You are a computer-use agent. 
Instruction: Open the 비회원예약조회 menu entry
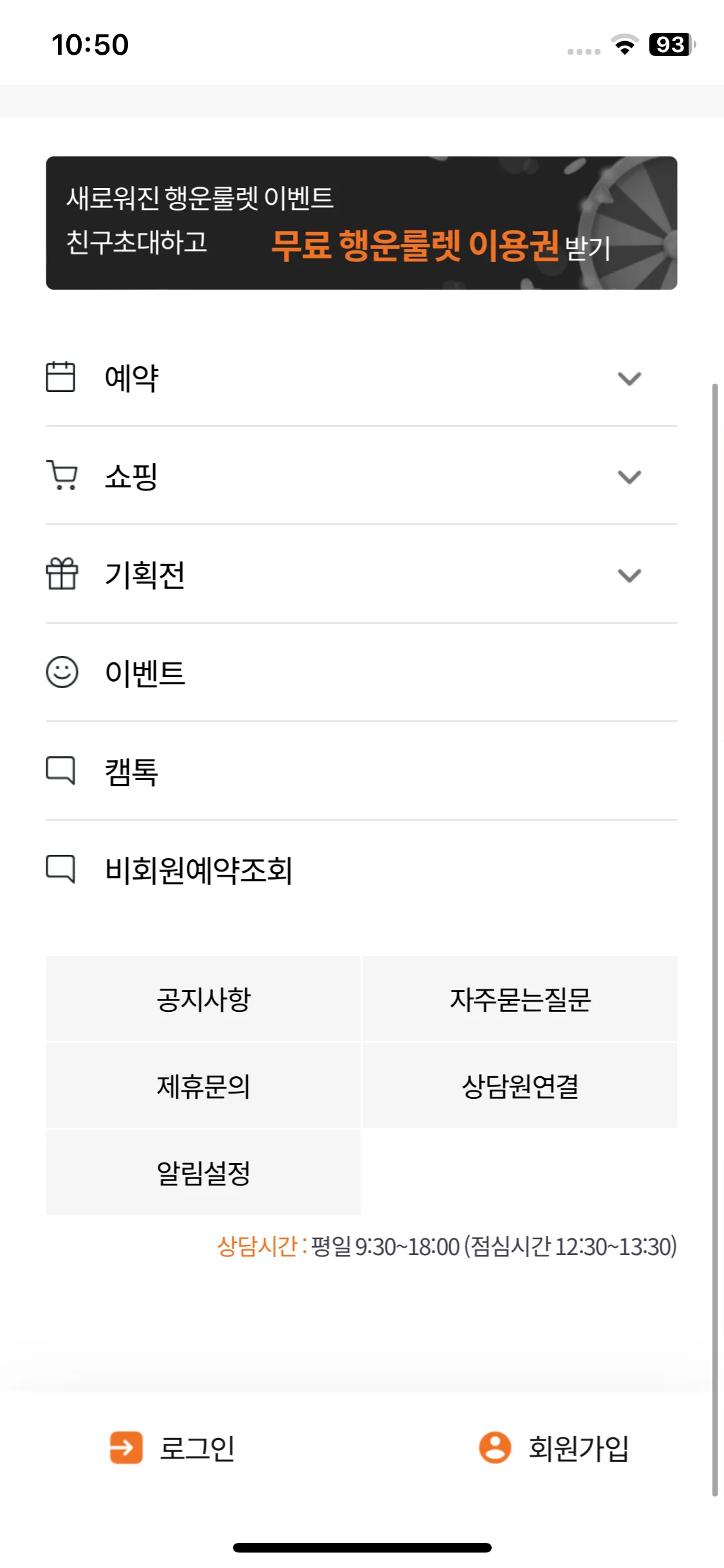coord(362,870)
